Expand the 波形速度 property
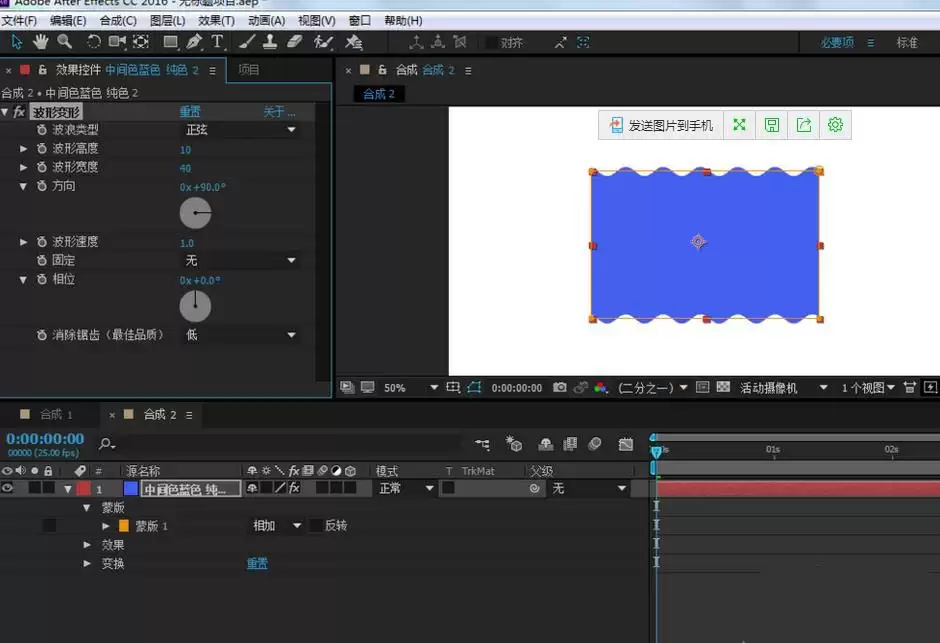This screenshot has height=643, width=940. (x=23, y=242)
